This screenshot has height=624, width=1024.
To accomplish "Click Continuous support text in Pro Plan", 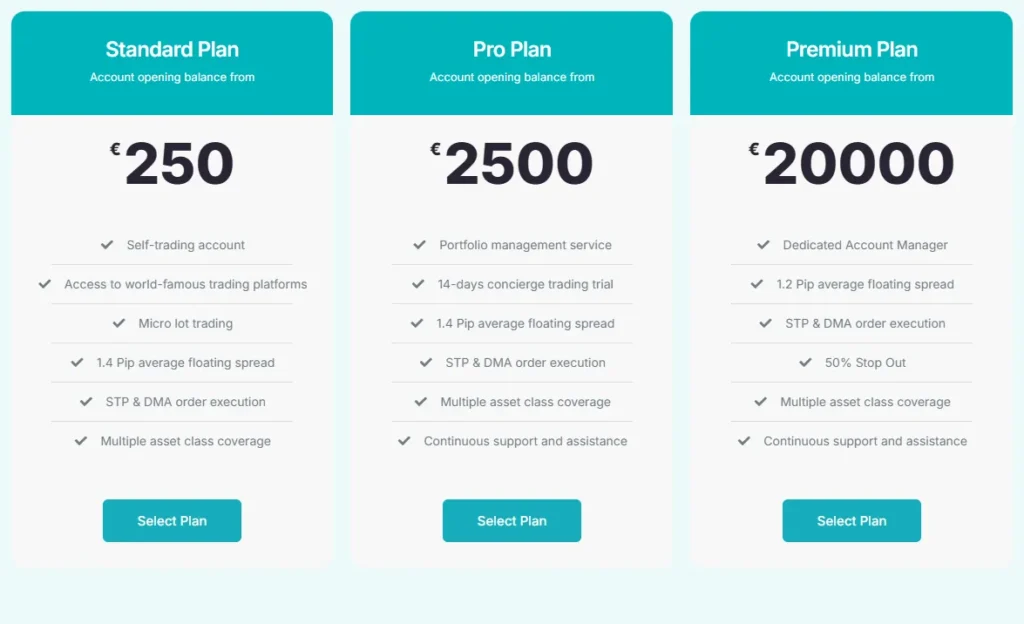I will click(x=525, y=441).
